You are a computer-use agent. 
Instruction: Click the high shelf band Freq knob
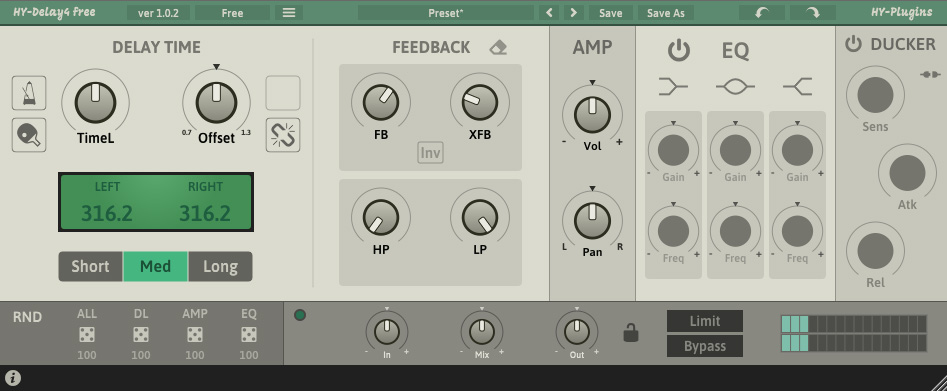pos(797,231)
